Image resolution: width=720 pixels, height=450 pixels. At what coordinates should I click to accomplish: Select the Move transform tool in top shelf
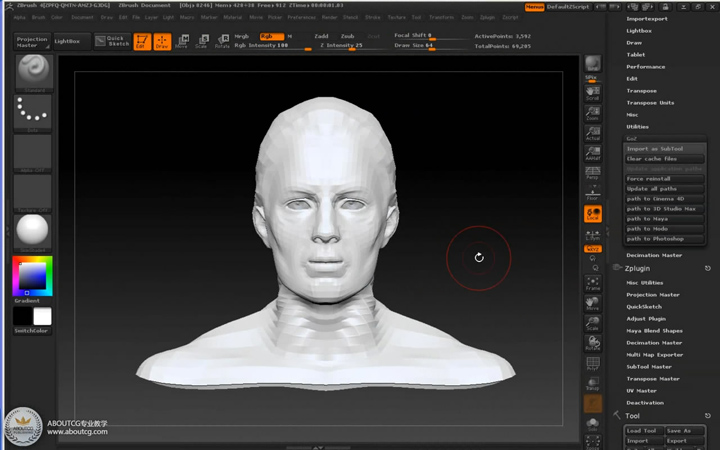pyautogui.click(x=182, y=41)
